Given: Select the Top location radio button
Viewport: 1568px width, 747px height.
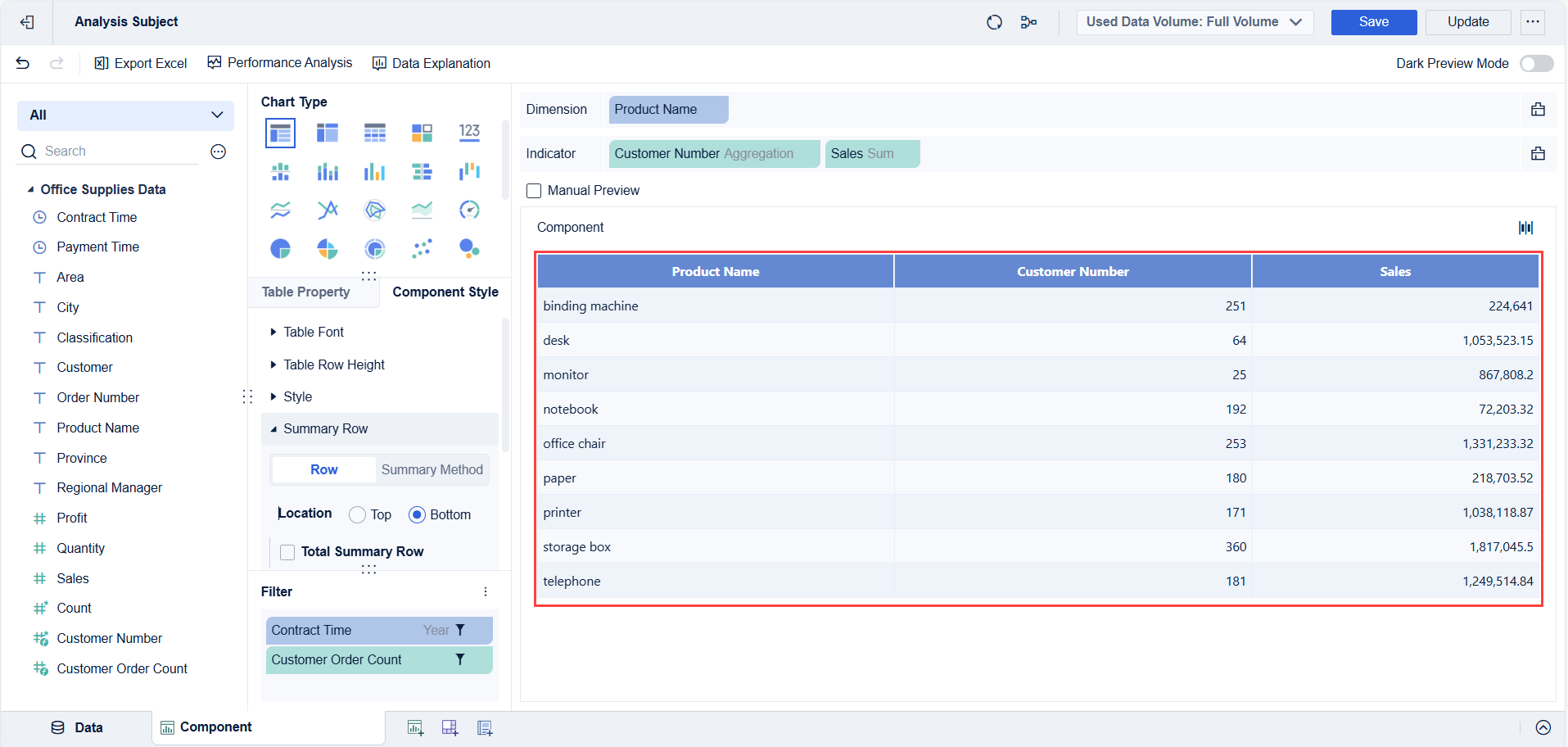Looking at the screenshot, I should tap(357, 514).
